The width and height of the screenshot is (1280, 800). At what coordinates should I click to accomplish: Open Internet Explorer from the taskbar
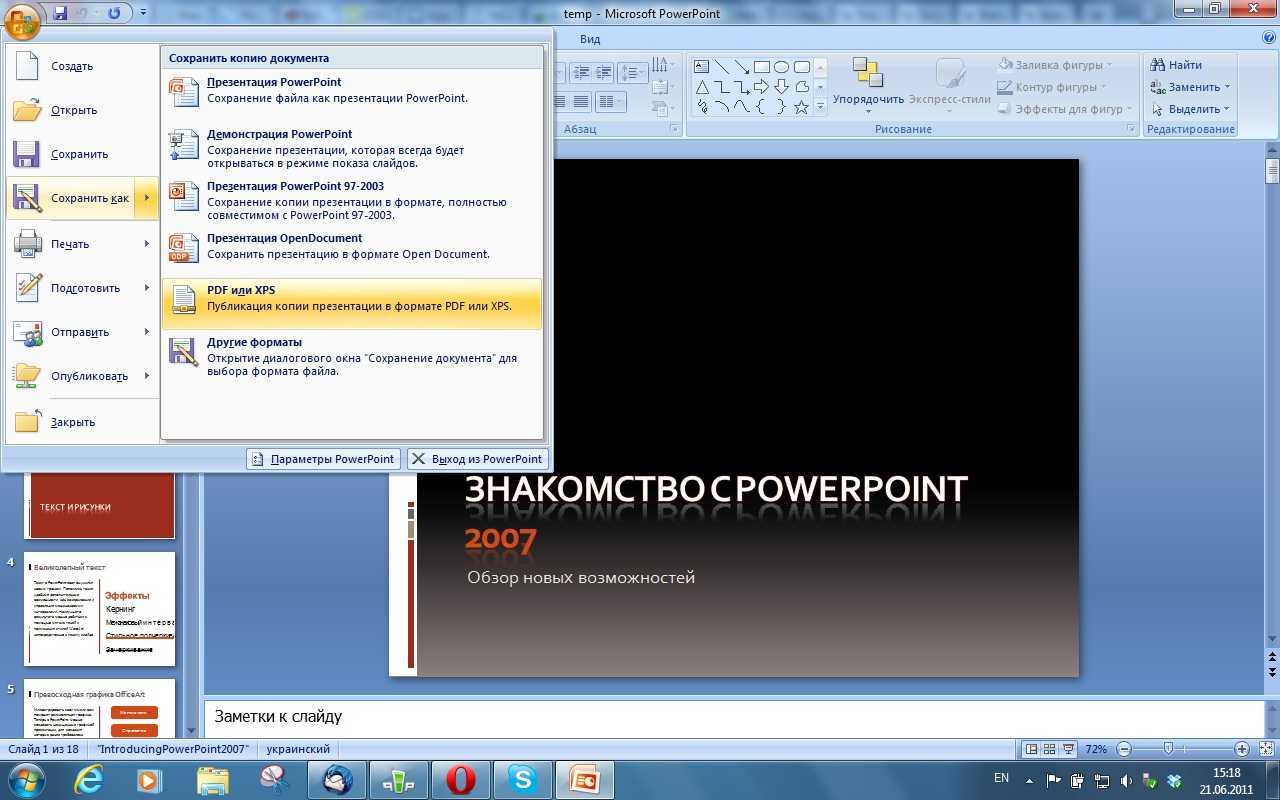coord(88,779)
